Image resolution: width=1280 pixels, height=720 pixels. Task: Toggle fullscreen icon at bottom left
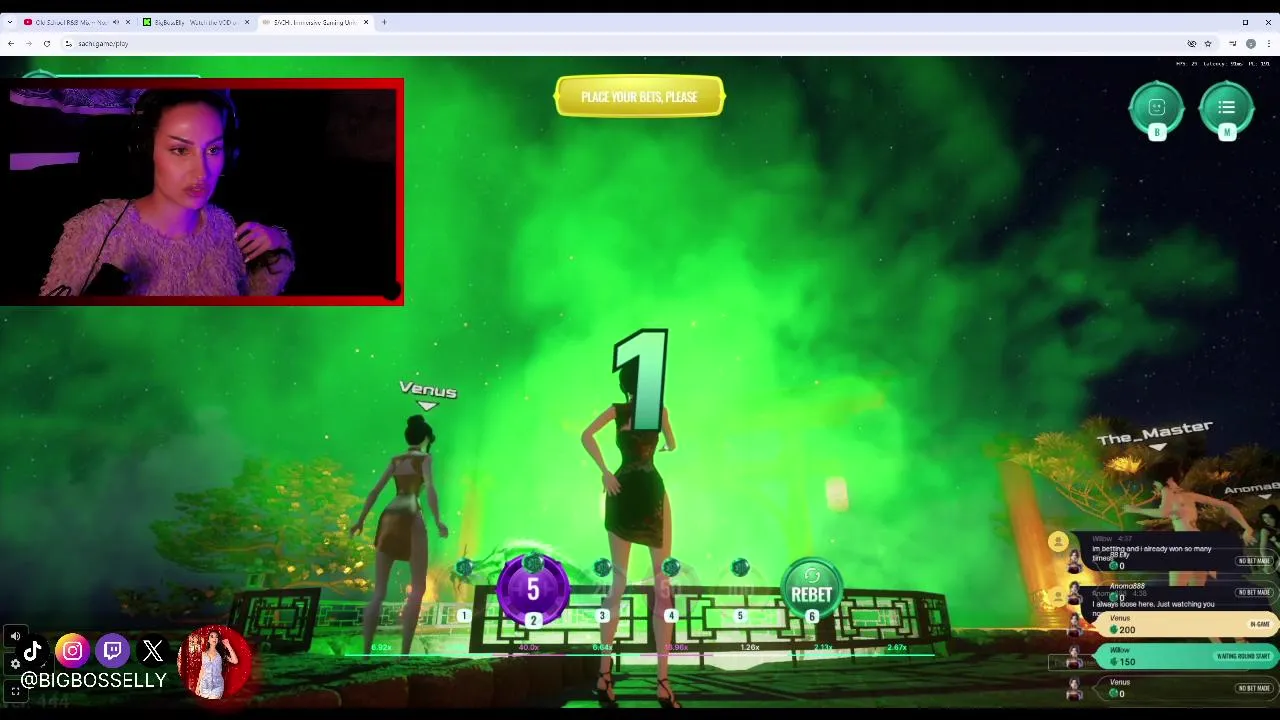(x=15, y=691)
